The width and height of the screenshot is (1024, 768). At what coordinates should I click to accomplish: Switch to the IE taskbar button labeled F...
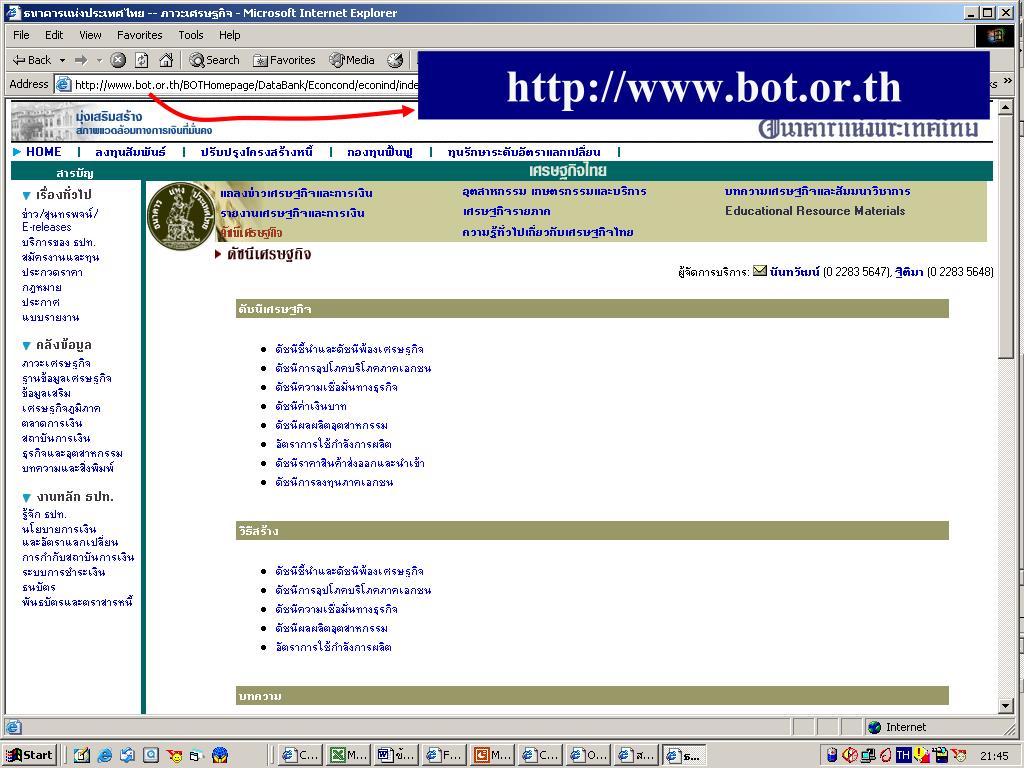(444, 756)
